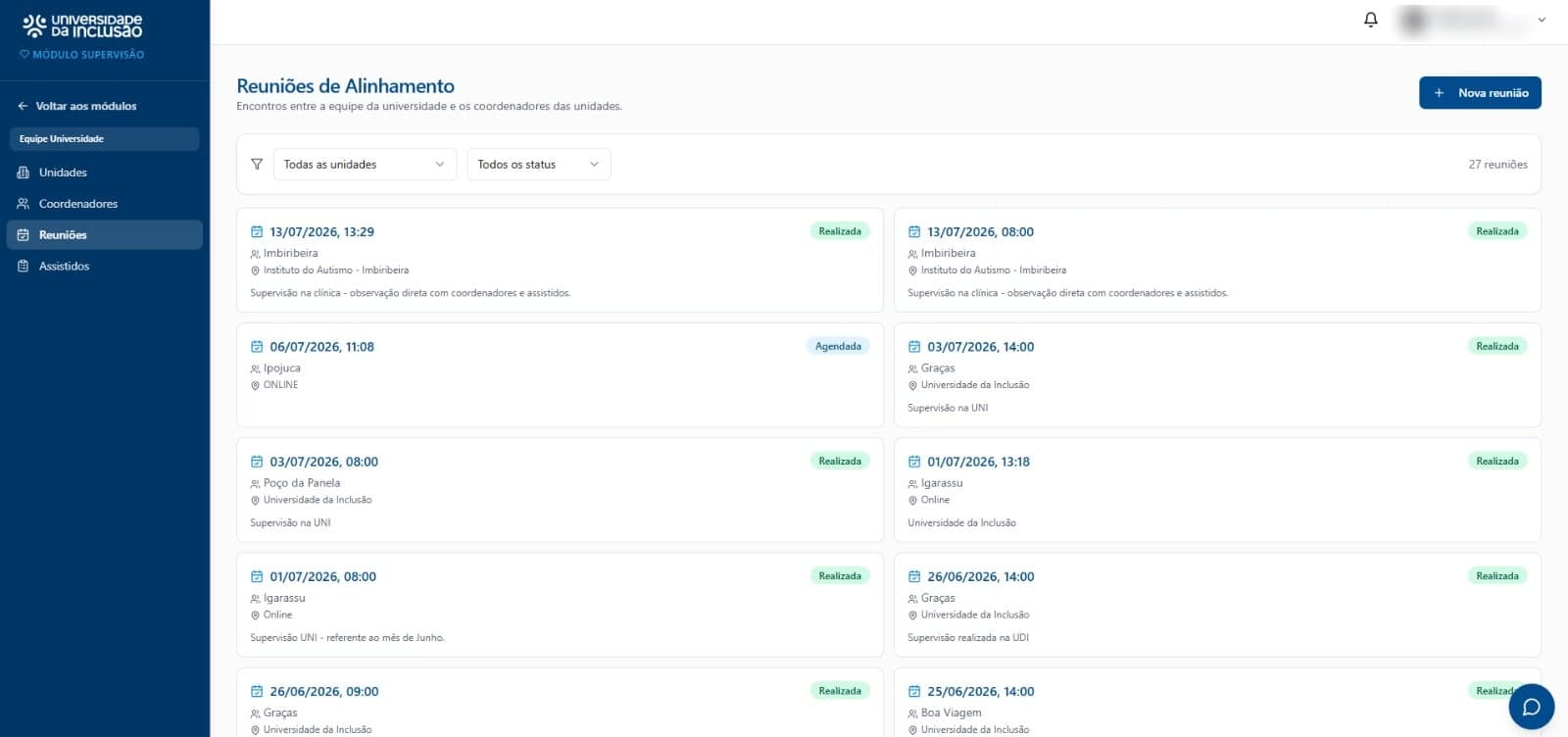Open the 03/07/2026, 14:00 meeting title
The image size is (1568, 737).
pyautogui.click(x=980, y=347)
